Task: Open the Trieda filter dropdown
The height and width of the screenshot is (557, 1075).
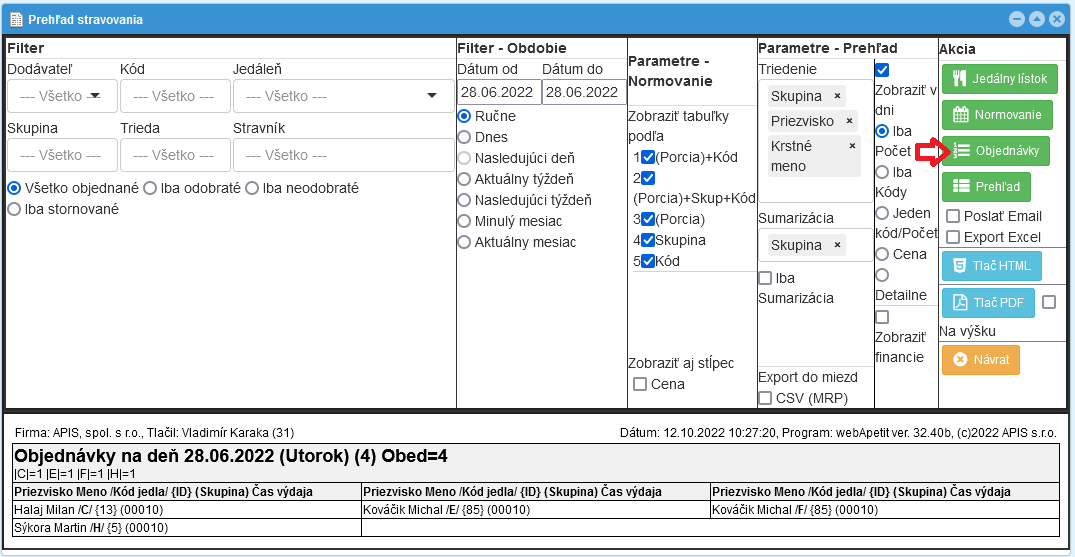Action: pyautogui.click(x=175, y=155)
